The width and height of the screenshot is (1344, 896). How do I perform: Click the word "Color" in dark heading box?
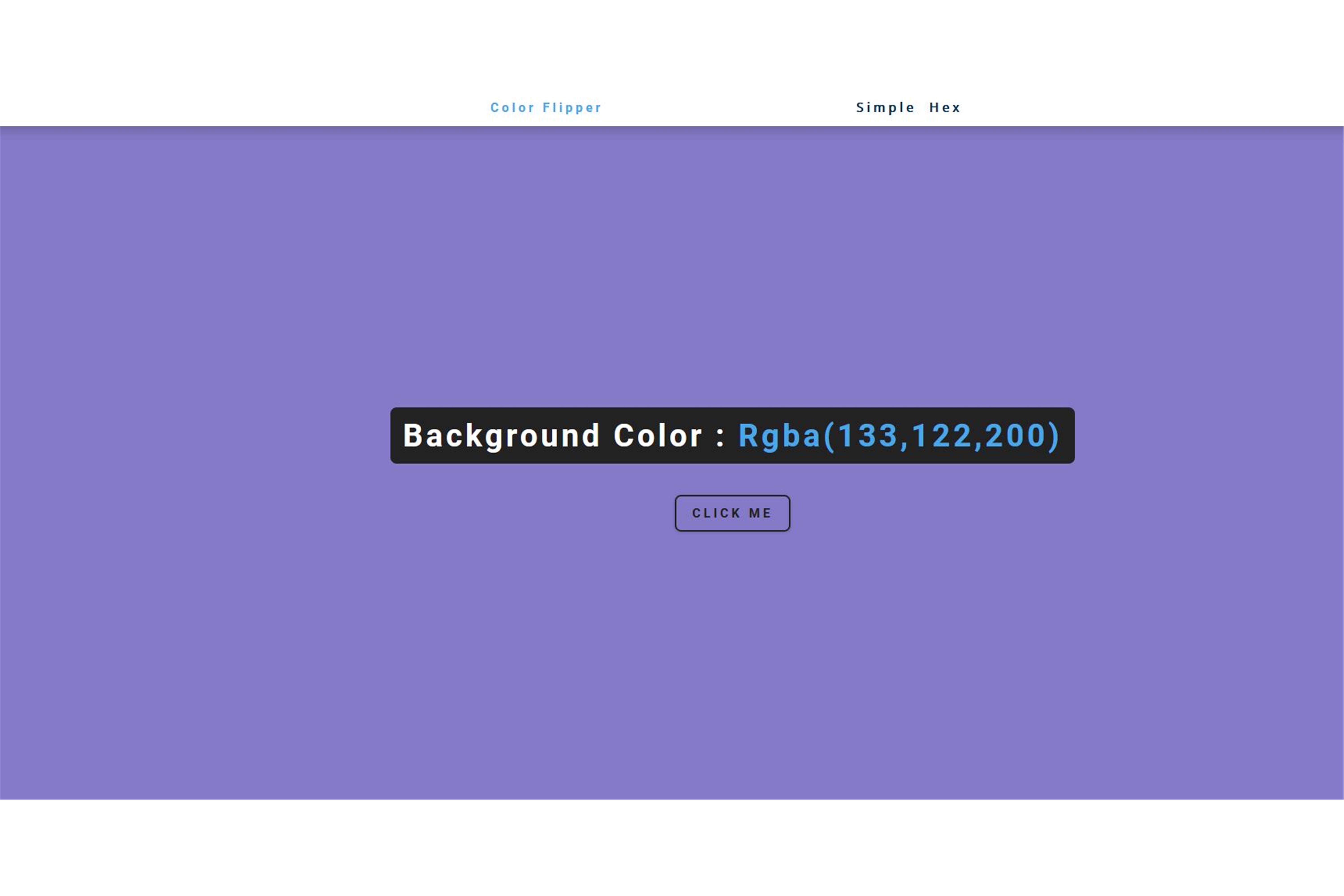point(657,435)
